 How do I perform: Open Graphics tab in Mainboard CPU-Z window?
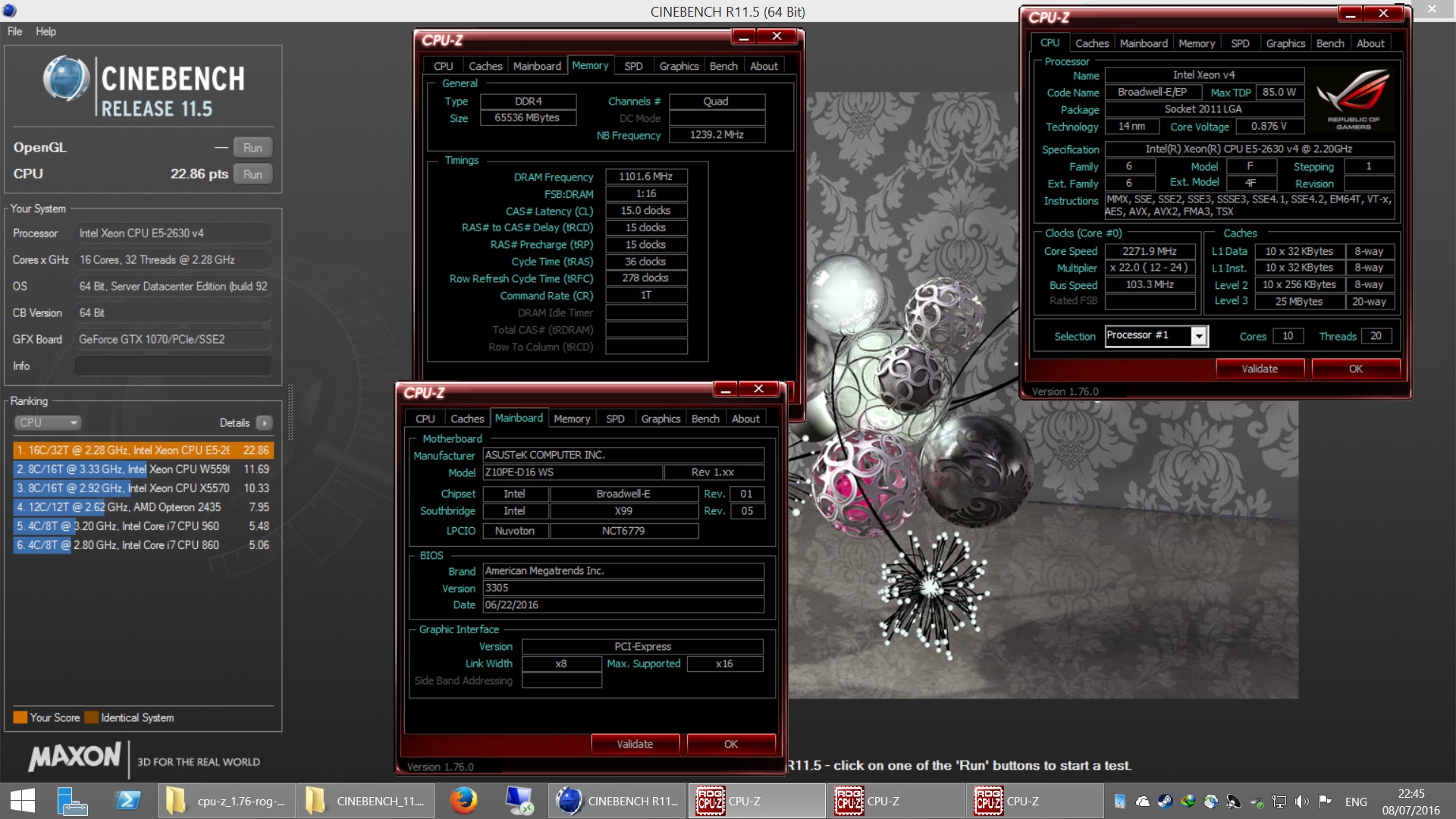[661, 419]
